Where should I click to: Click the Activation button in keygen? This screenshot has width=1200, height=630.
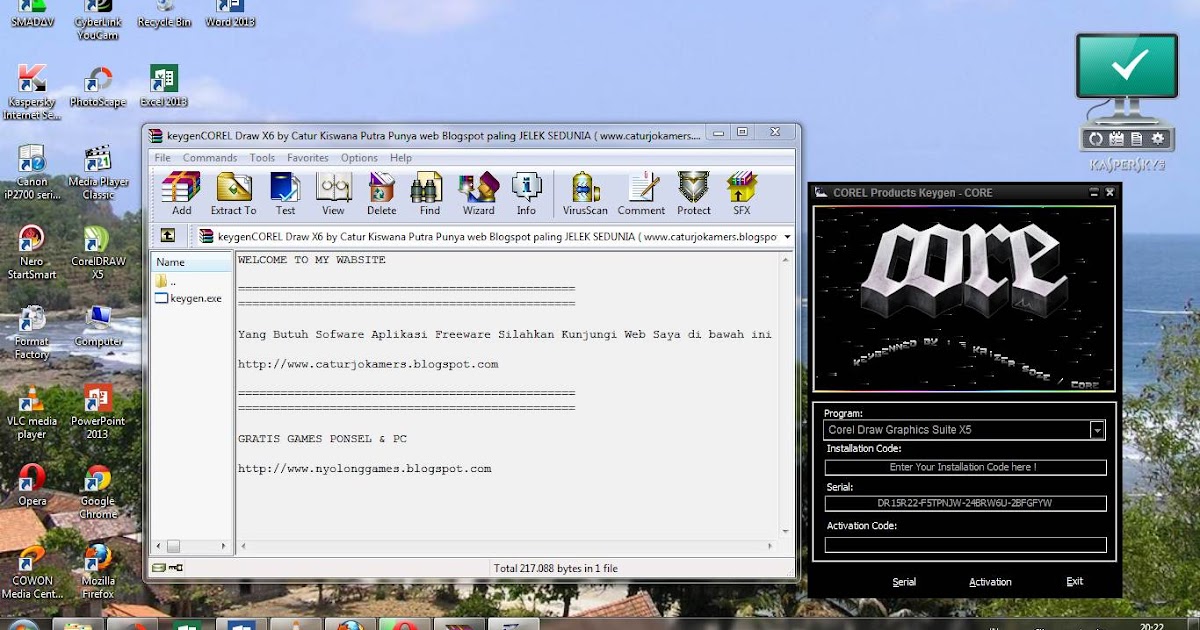pos(990,582)
